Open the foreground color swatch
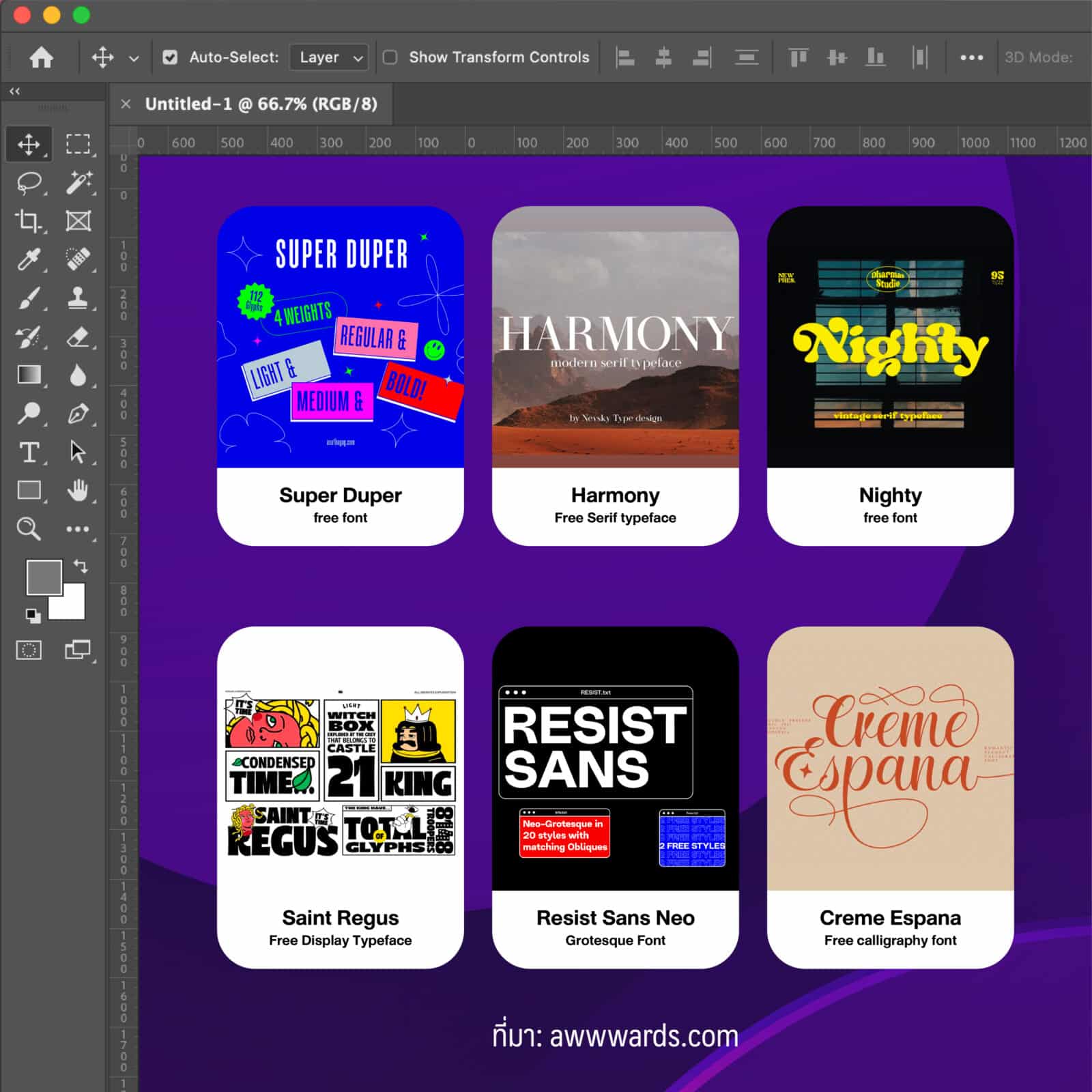 (44, 577)
